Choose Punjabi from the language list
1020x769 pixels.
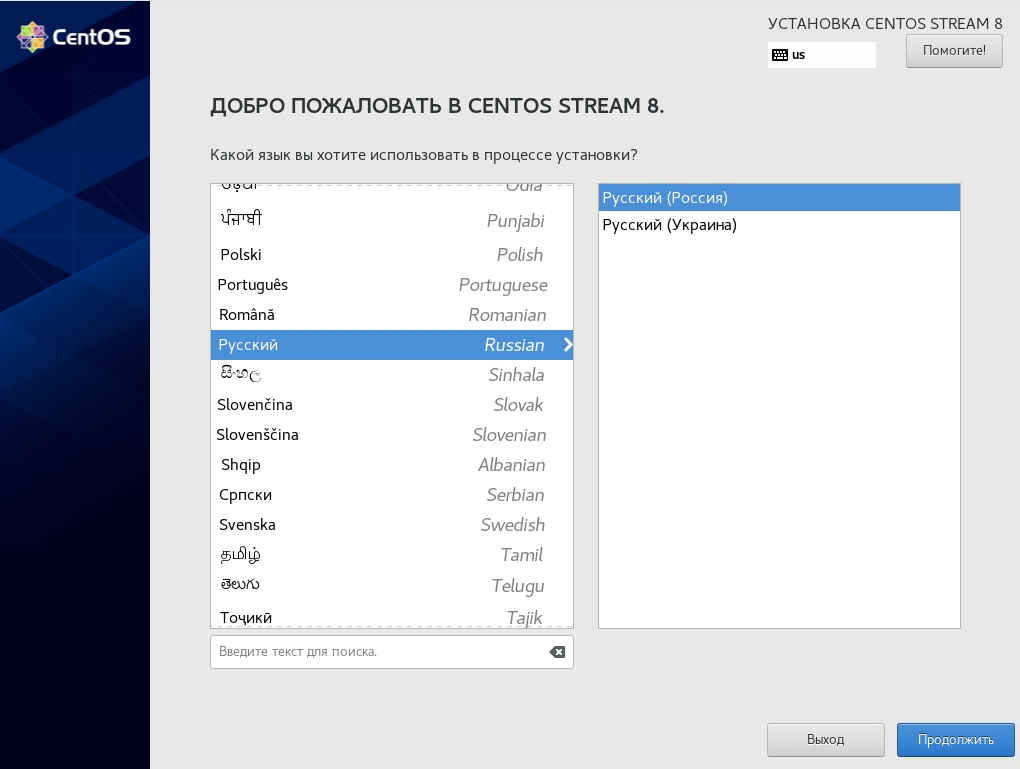392,220
